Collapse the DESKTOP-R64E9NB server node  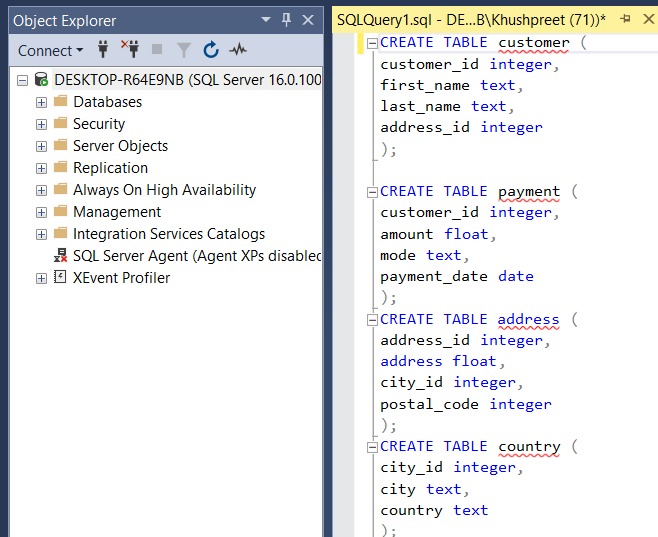pyautogui.click(x=22, y=80)
